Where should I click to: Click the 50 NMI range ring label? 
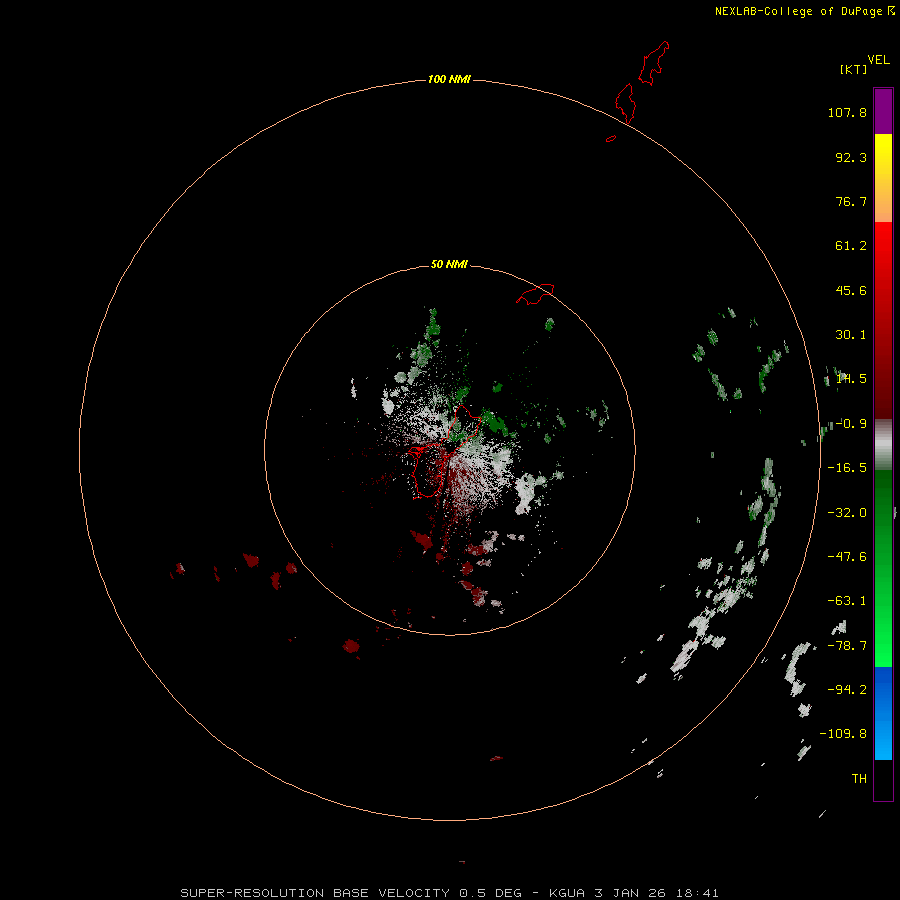click(449, 264)
